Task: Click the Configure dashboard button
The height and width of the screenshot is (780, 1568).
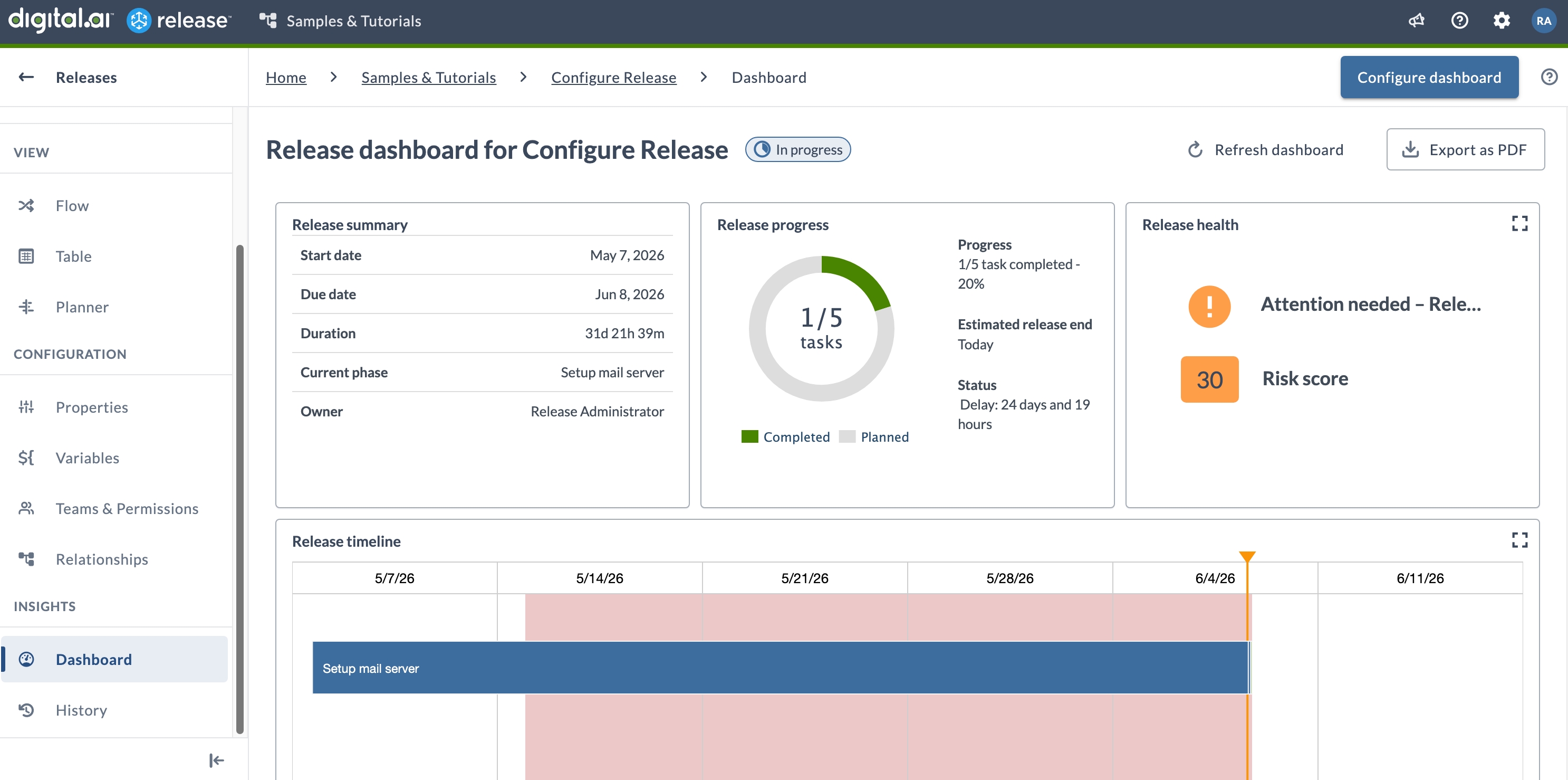Action: (x=1429, y=78)
